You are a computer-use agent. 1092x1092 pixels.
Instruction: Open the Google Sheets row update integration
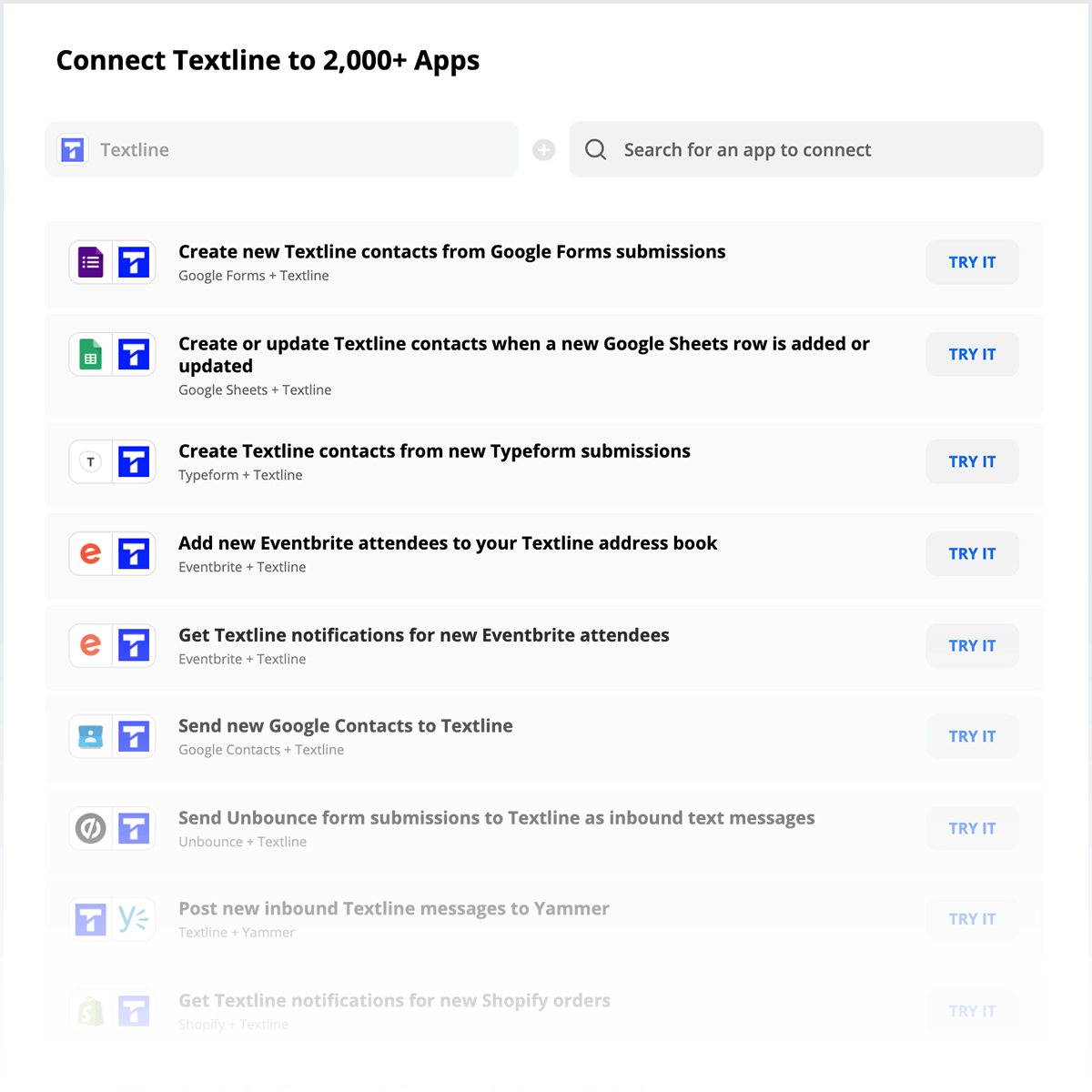524,355
